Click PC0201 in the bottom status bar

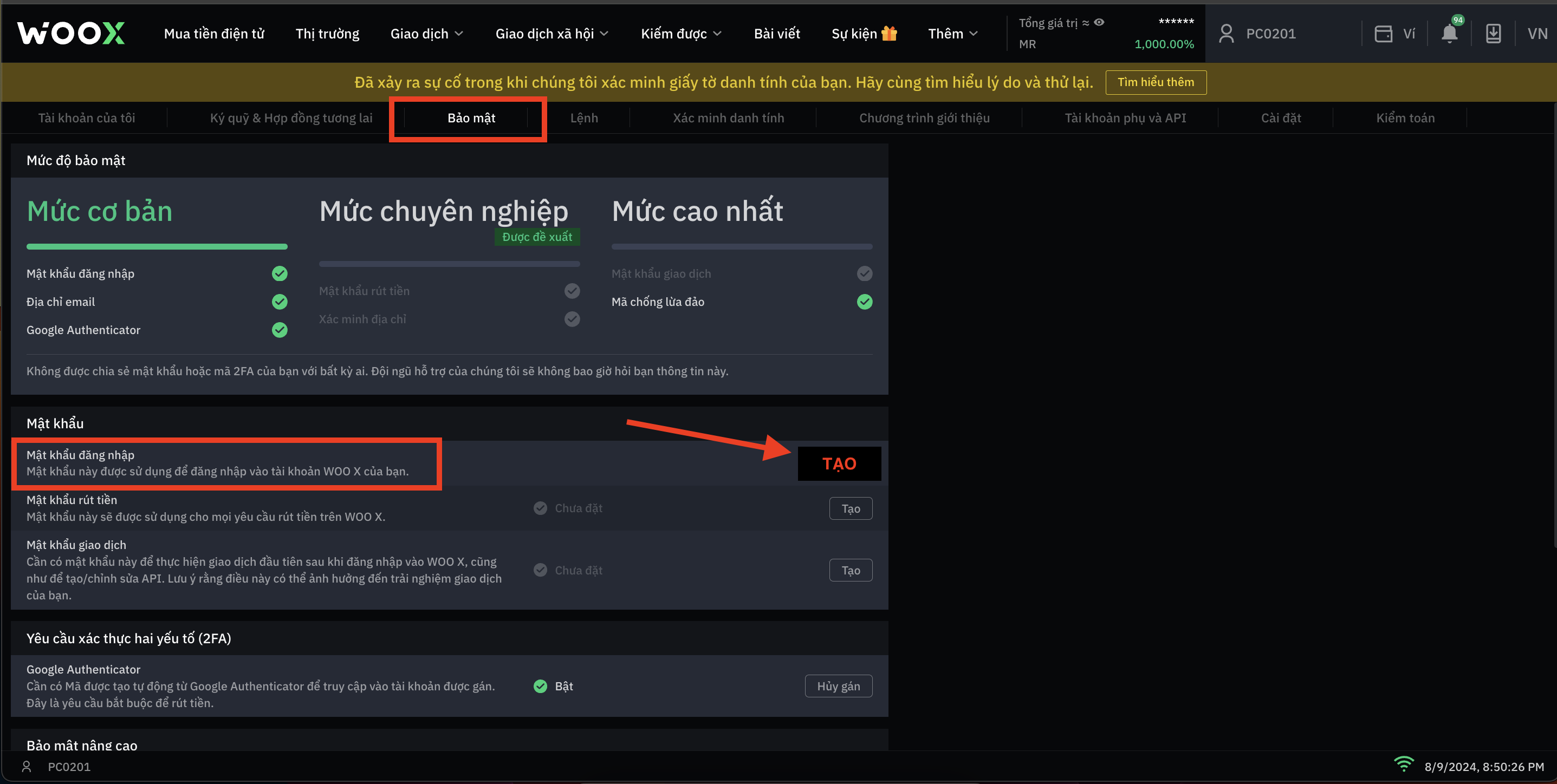point(69,767)
